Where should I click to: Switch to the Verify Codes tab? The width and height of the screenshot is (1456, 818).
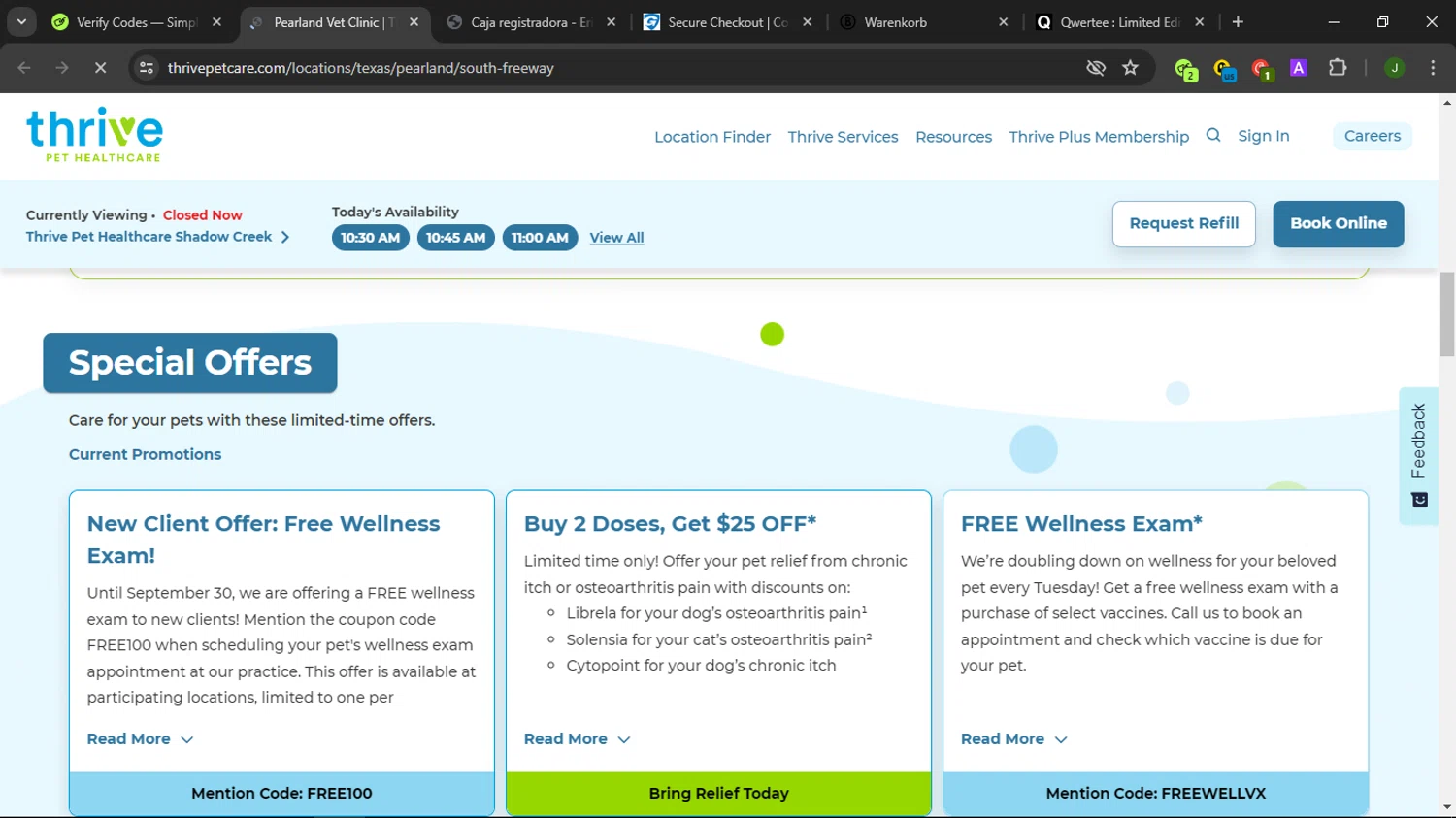pyautogui.click(x=136, y=22)
